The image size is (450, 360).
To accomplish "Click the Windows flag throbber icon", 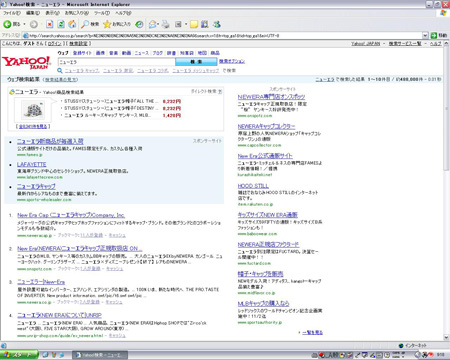I will [443, 13].
